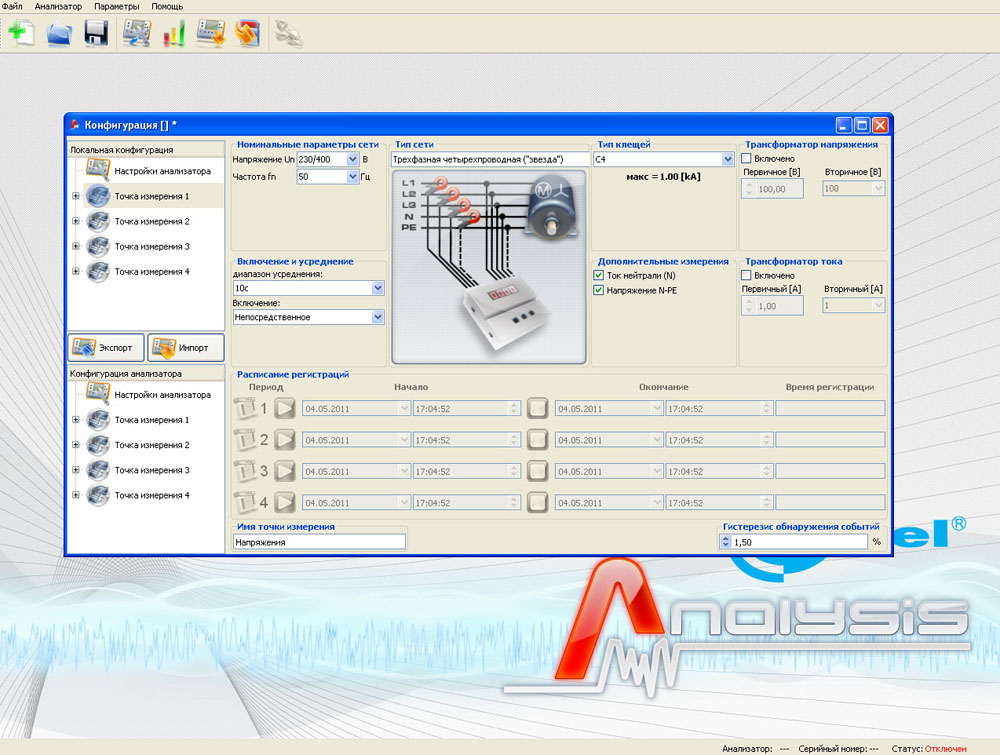Click the colored bar chart toolbar icon
This screenshot has height=755, width=1000.
(x=174, y=33)
